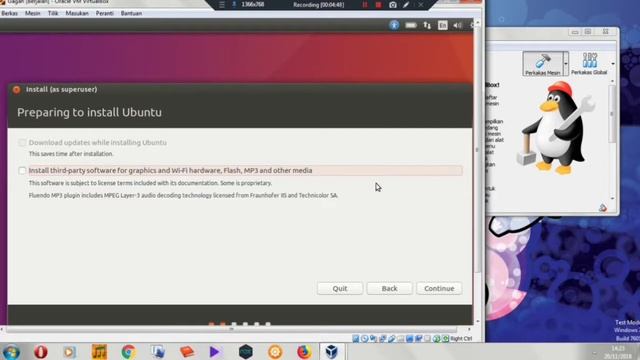Click the Continue button
Image resolution: width=640 pixels, height=360 pixels.
tap(439, 288)
